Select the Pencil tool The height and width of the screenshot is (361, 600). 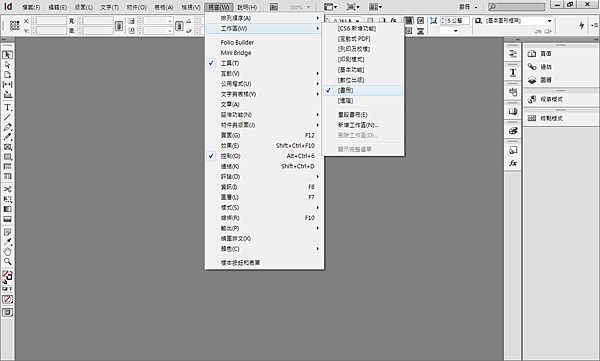click(x=7, y=137)
